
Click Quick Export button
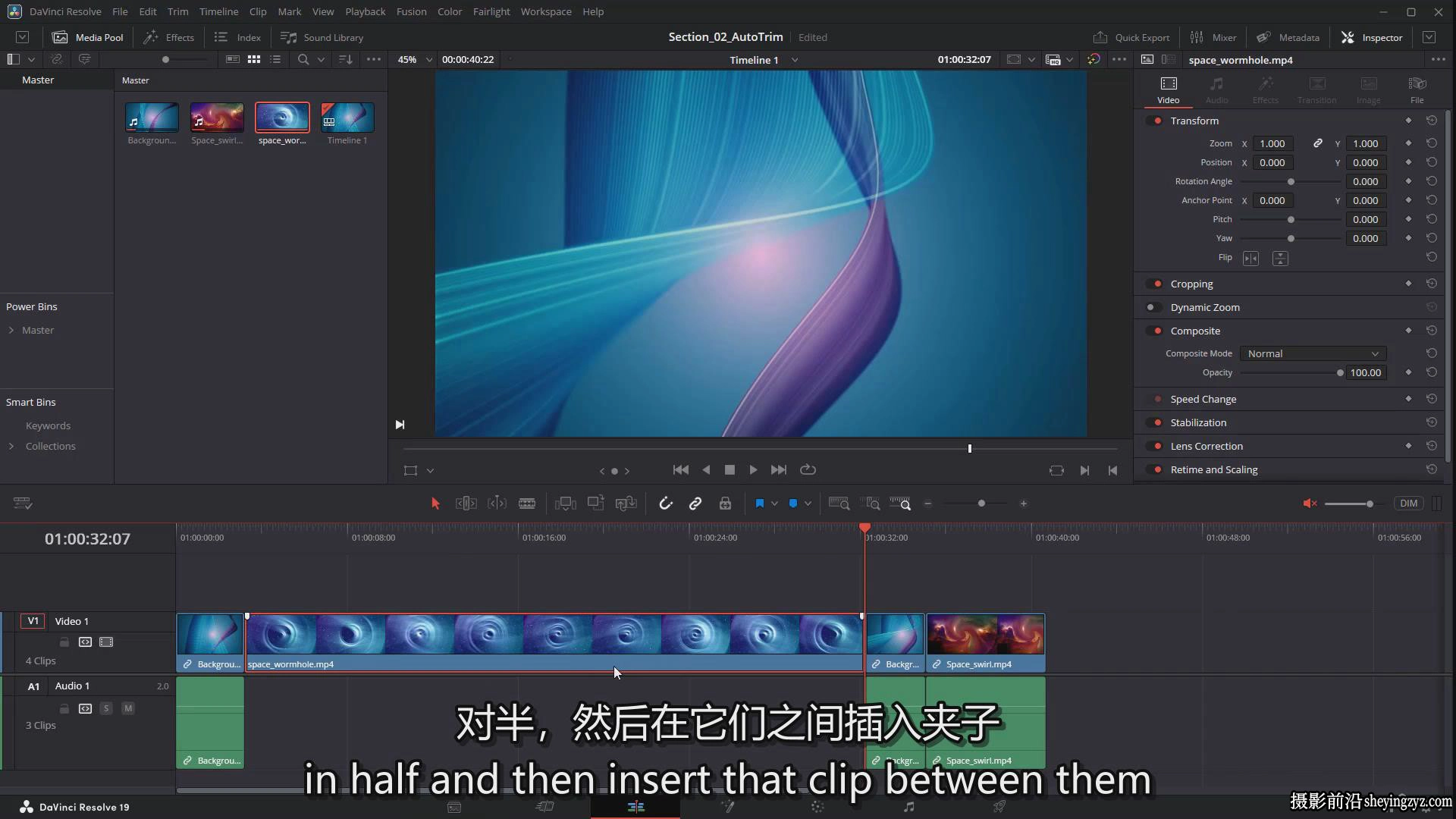click(x=1131, y=37)
